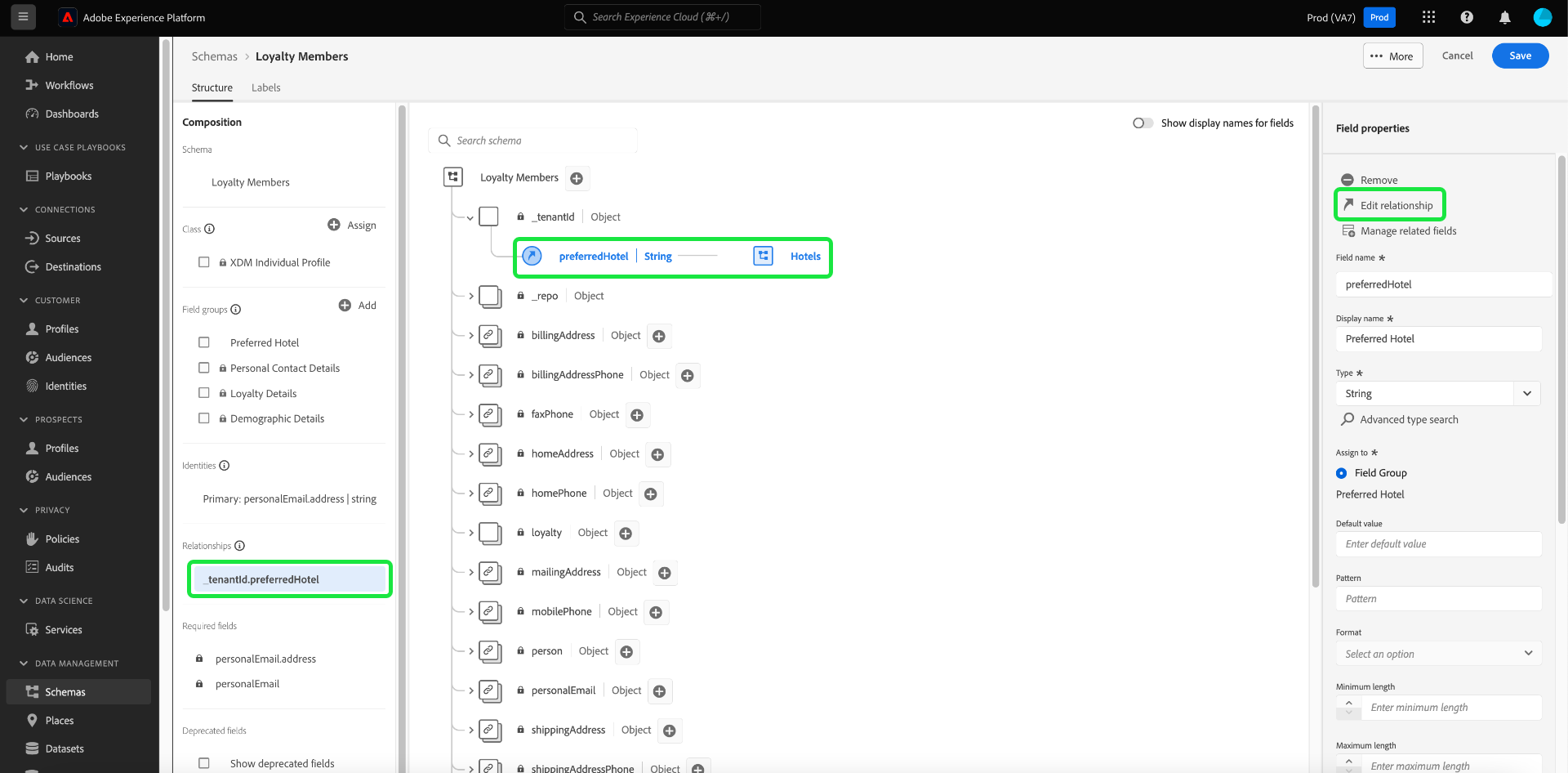Check the Loyalty Details checkbox
Screen dimensions: 1568x773
(x=204, y=393)
